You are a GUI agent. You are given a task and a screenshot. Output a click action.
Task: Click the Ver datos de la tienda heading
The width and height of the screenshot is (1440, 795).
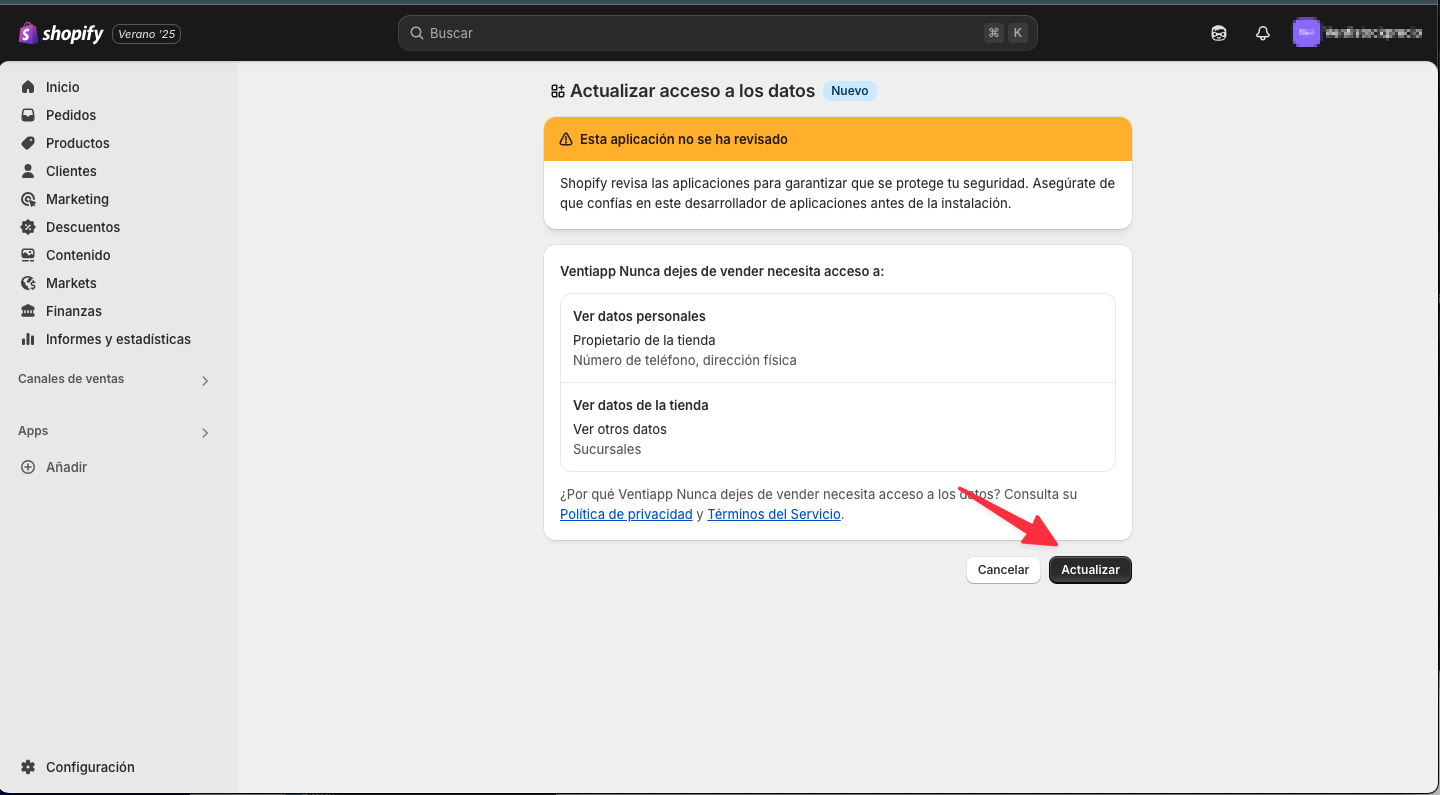(x=641, y=405)
